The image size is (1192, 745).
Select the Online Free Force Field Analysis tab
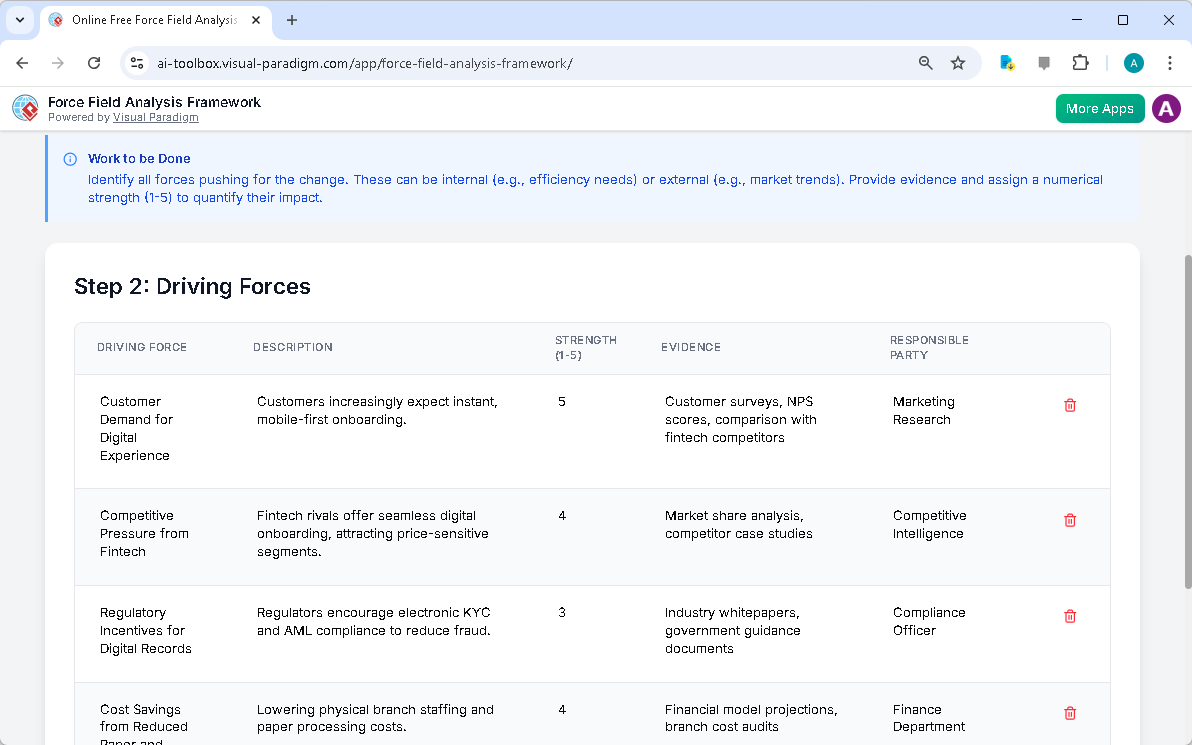click(150, 19)
